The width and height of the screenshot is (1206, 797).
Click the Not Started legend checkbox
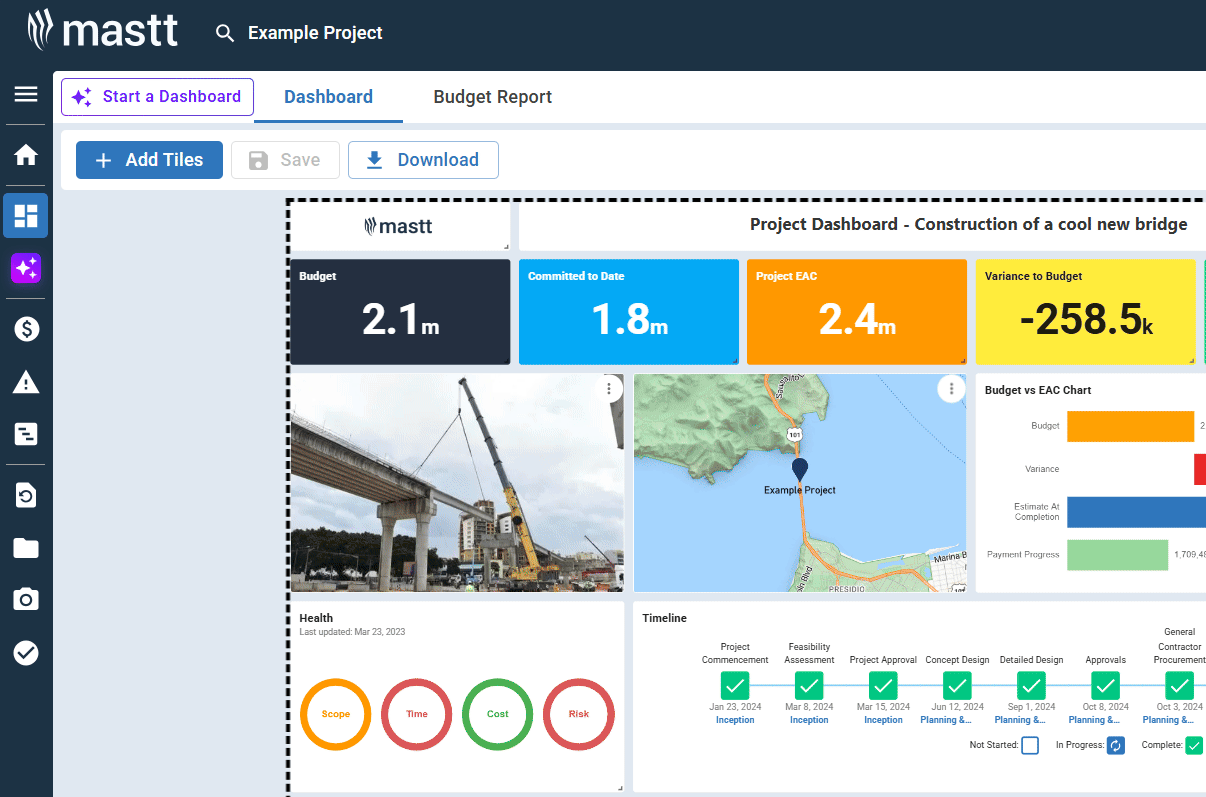1030,745
